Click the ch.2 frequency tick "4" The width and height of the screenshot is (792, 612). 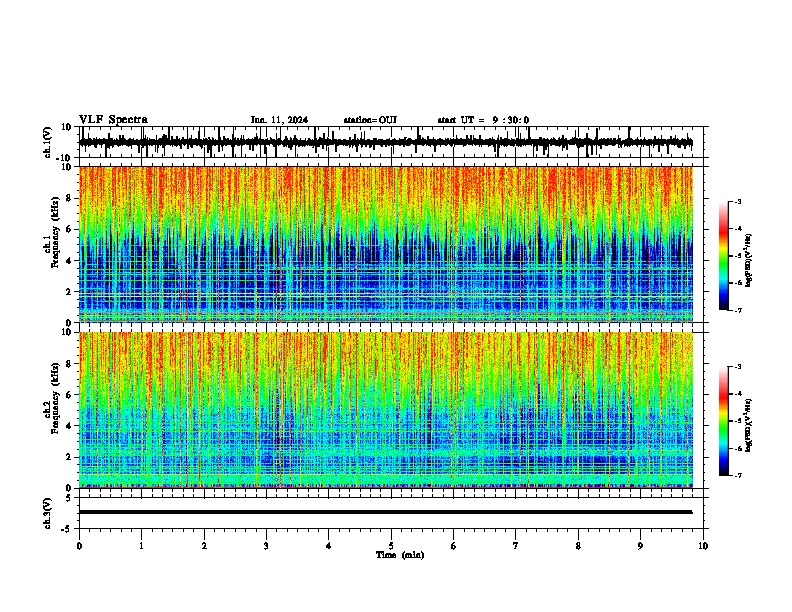(69, 426)
